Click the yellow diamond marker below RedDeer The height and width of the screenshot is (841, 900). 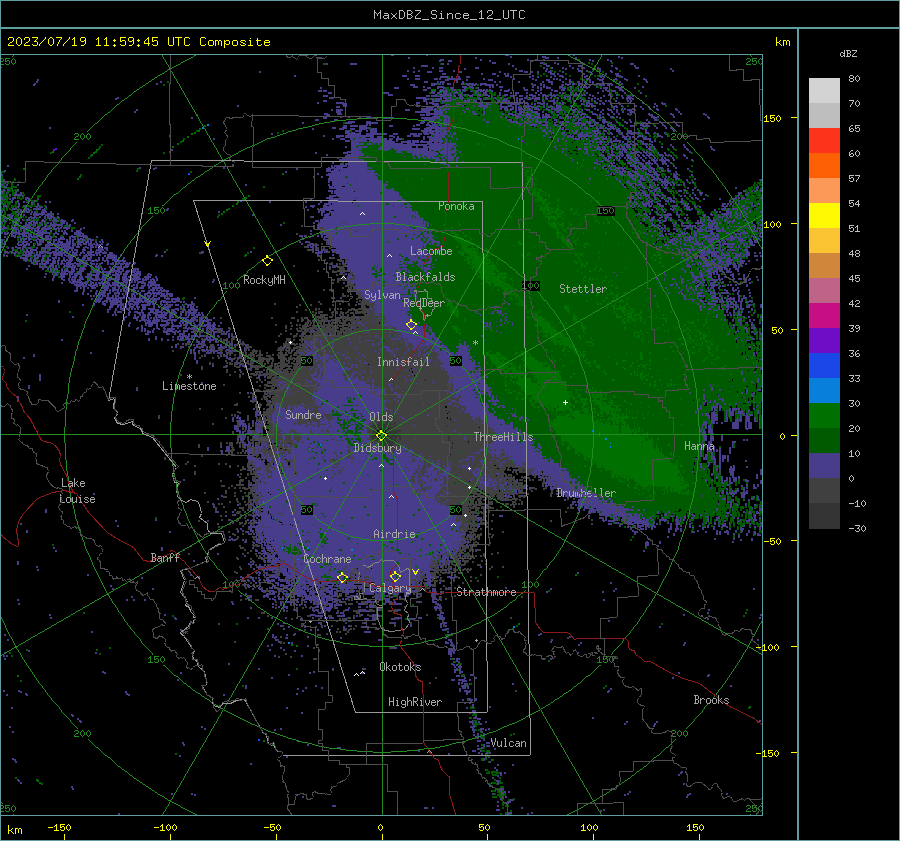tap(411, 325)
